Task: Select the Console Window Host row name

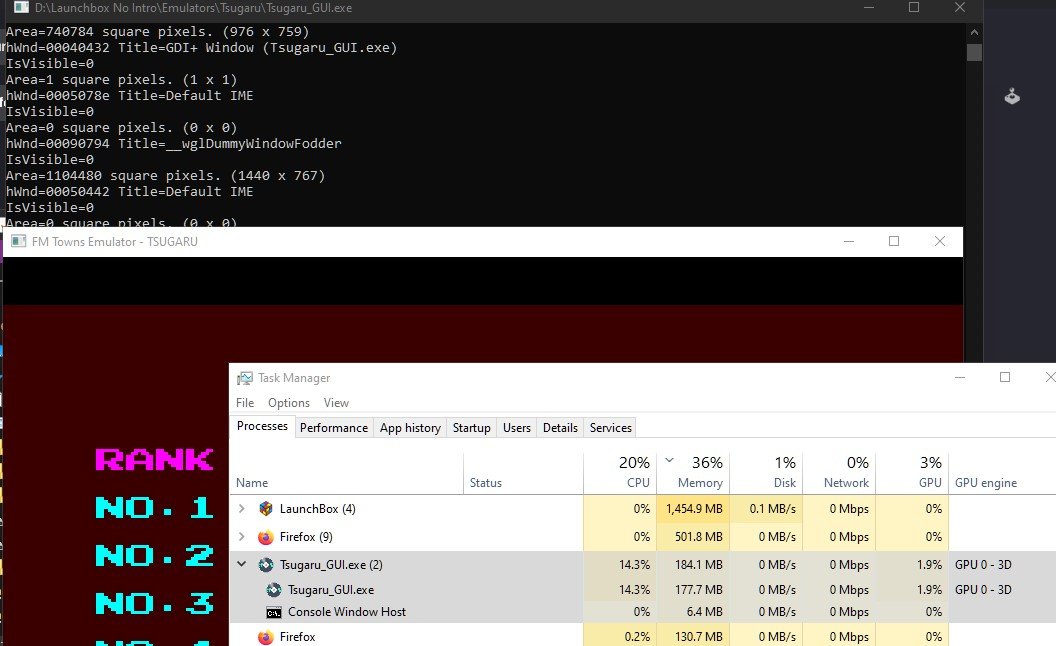Action: [347, 612]
